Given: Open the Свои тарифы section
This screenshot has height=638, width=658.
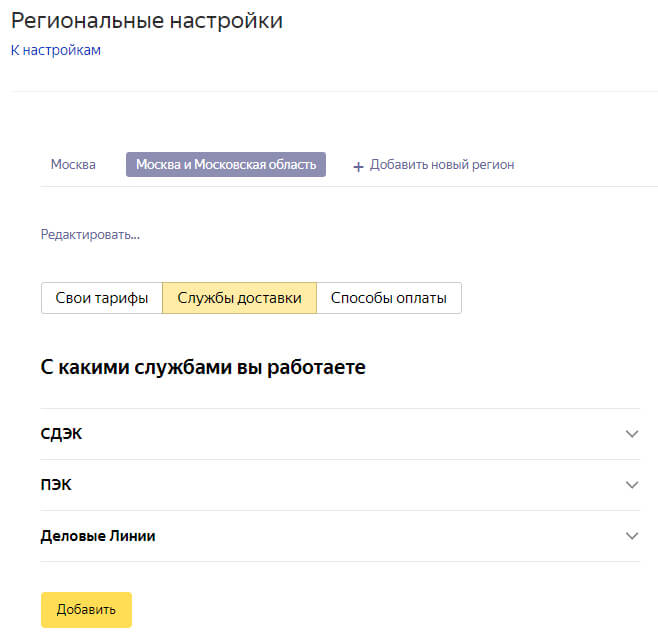Looking at the screenshot, I should 101,298.
